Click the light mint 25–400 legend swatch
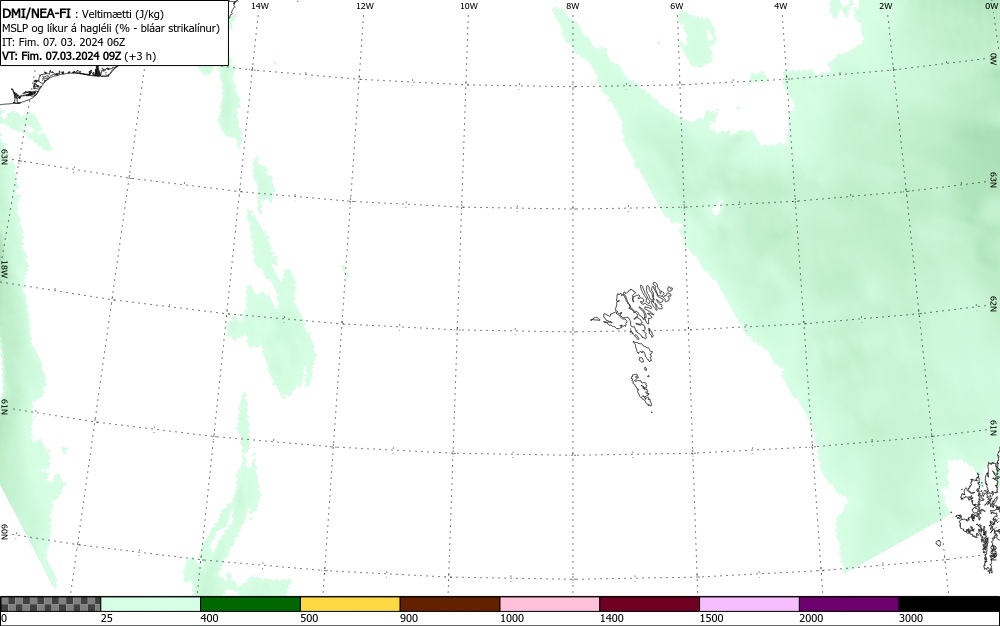Image resolution: width=1000 pixels, height=626 pixels. [151, 604]
